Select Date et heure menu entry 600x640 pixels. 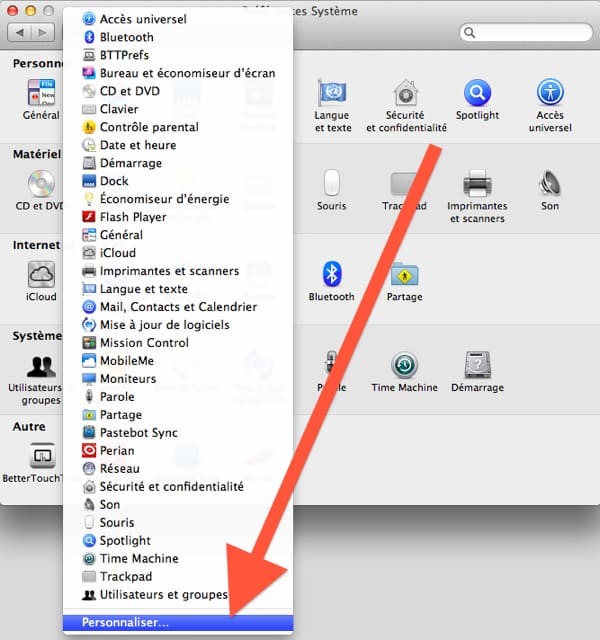178,145
